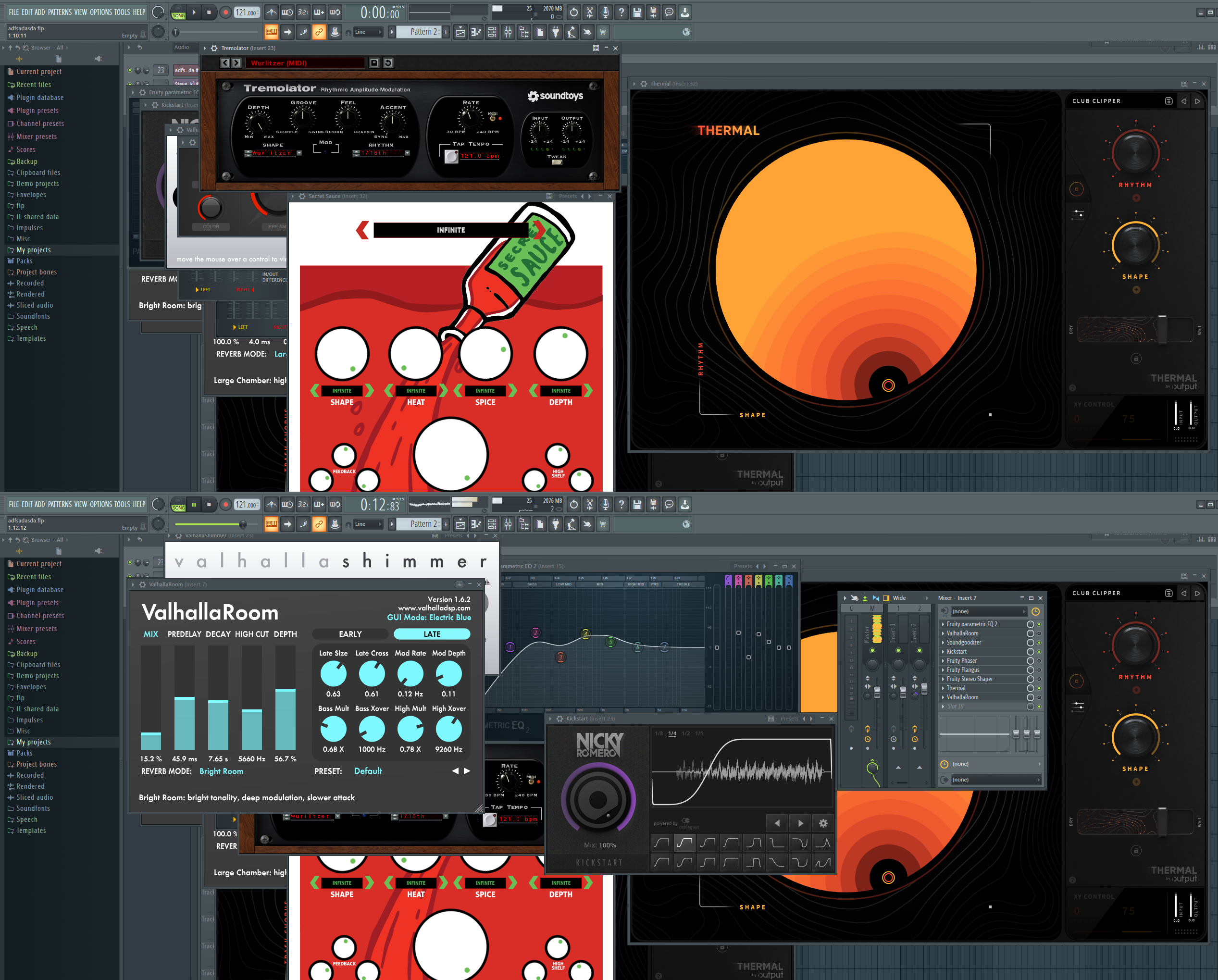The width and height of the screenshot is (1218, 980).
Task: Select the Mixer's multi-touch control hand icon
Action: point(854,597)
